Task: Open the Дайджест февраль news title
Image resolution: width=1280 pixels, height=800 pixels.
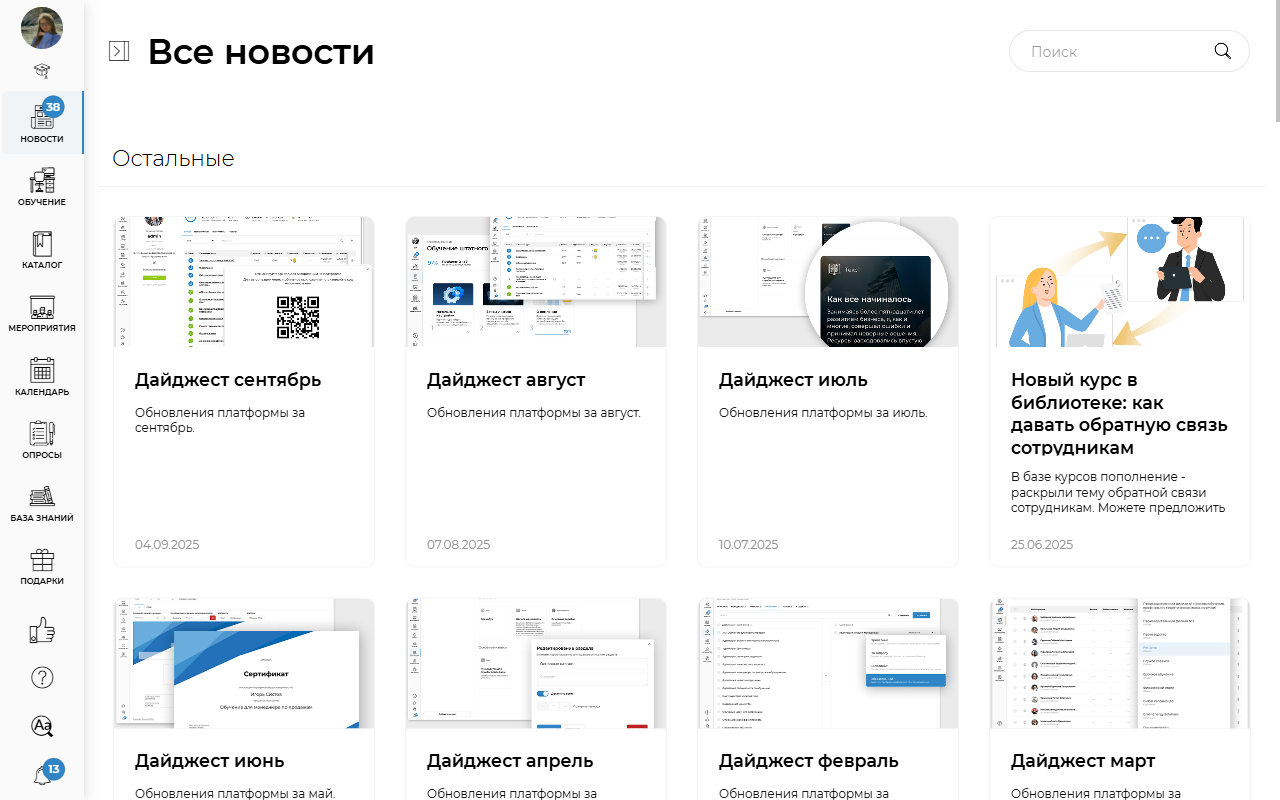Action: point(809,761)
